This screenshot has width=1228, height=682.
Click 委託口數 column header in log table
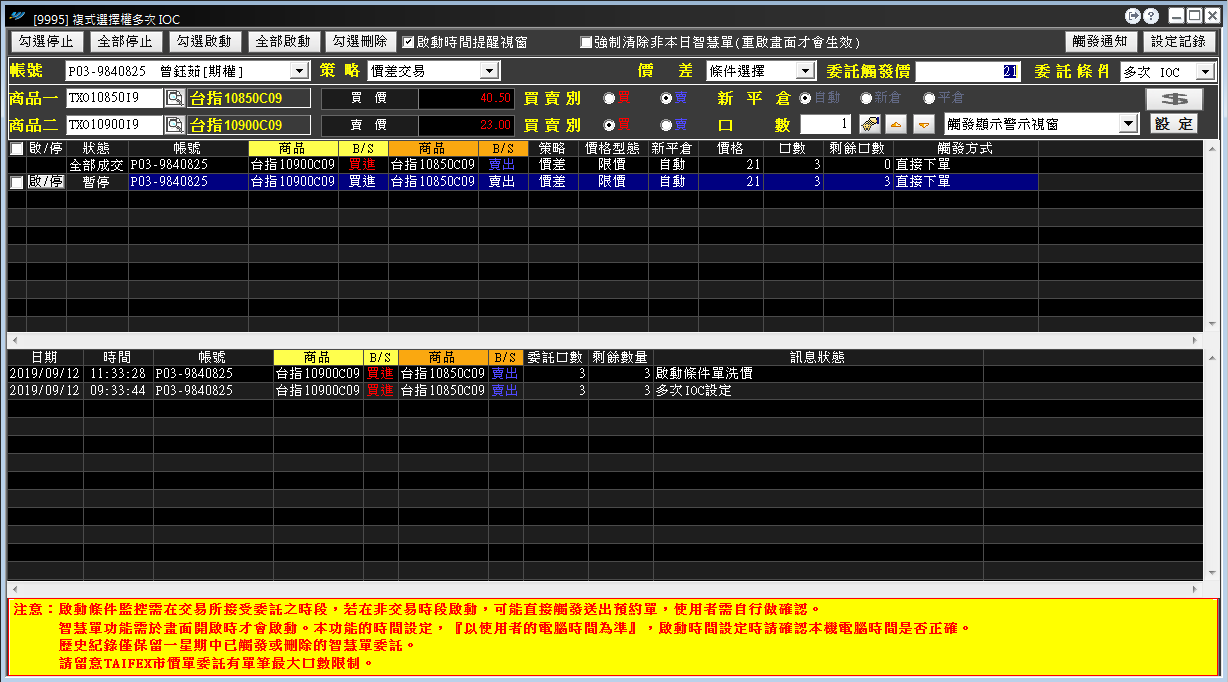coord(555,357)
